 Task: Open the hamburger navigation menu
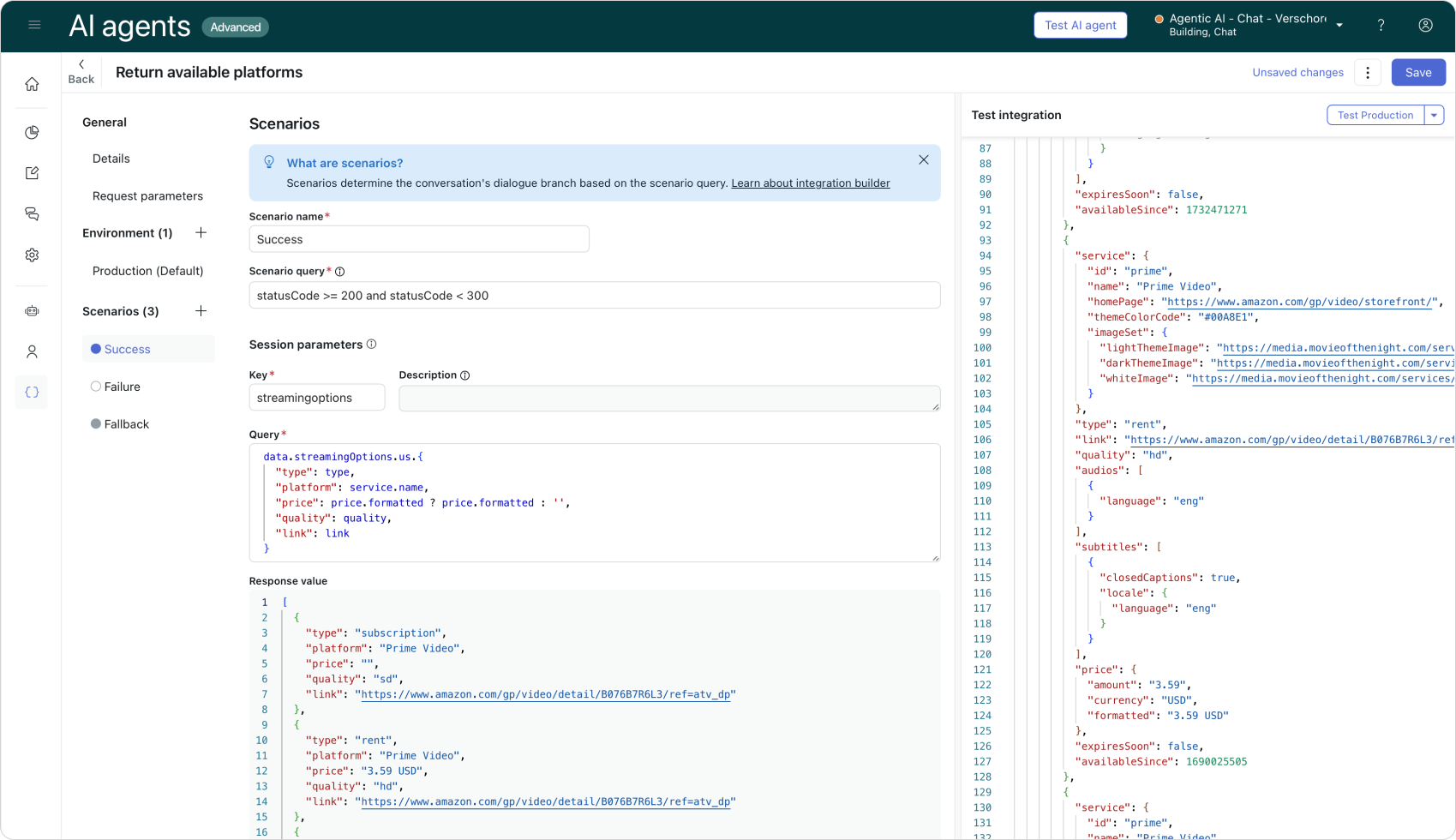click(34, 26)
